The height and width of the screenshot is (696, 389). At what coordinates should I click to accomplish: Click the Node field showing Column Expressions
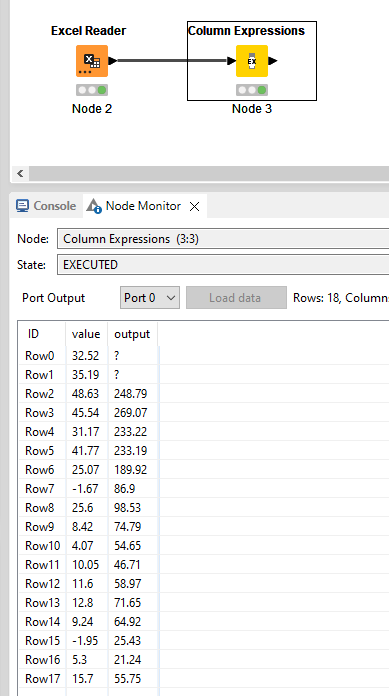(x=223, y=239)
